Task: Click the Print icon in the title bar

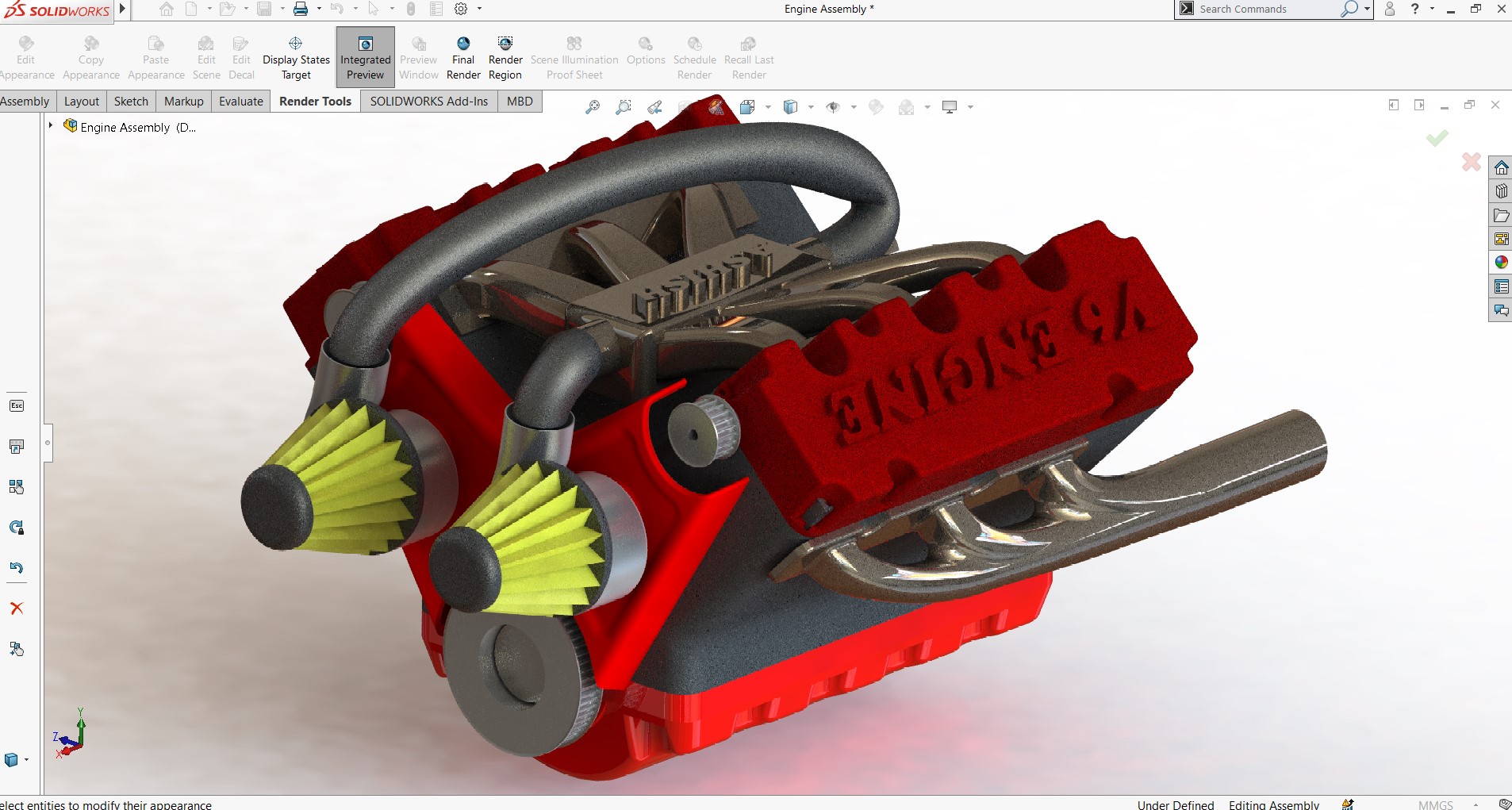Action: pyautogui.click(x=301, y=9)
